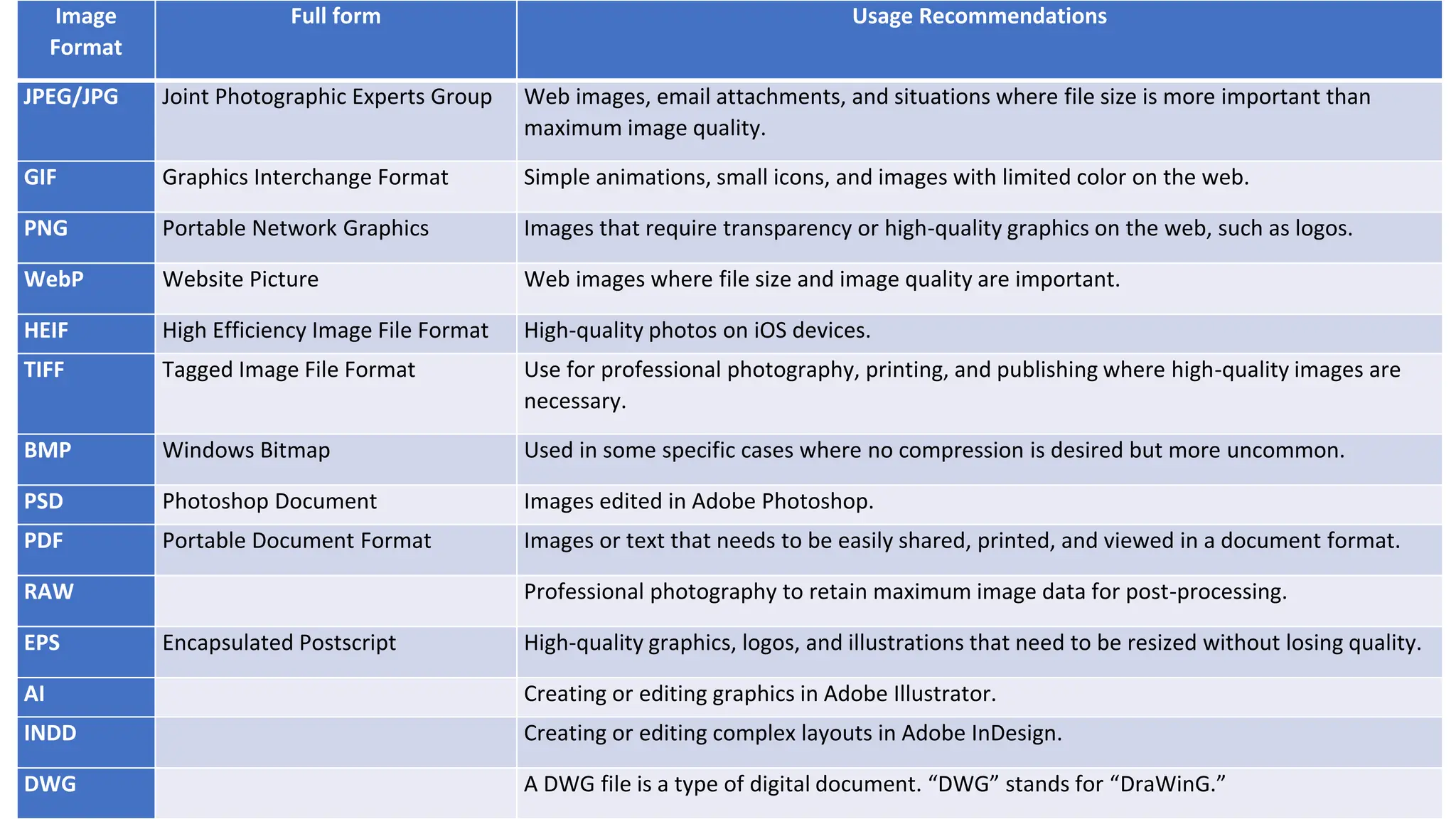Select the WebP row label
Image resolution: width=1456 pixels, height=819 pixels.
(54, 280)
